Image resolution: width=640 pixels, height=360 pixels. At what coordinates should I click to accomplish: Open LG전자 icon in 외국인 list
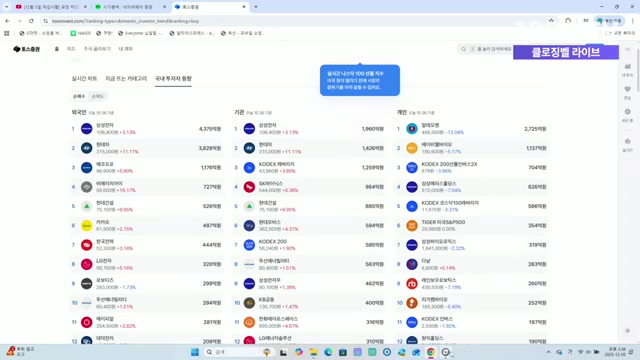pos(87,264)
